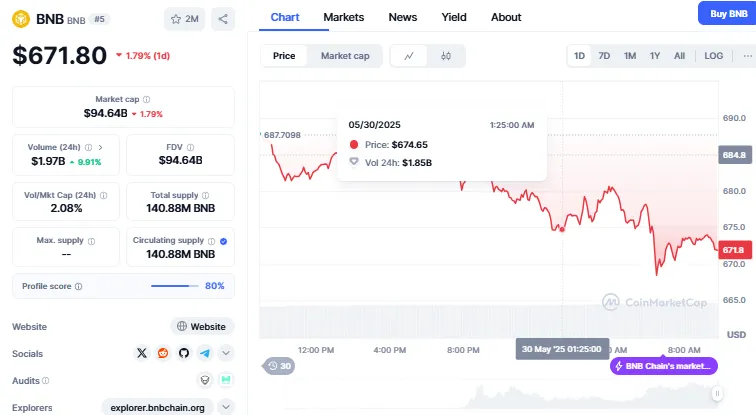Share BNB page via share icon
756x415 pixels.
(222, 18)
